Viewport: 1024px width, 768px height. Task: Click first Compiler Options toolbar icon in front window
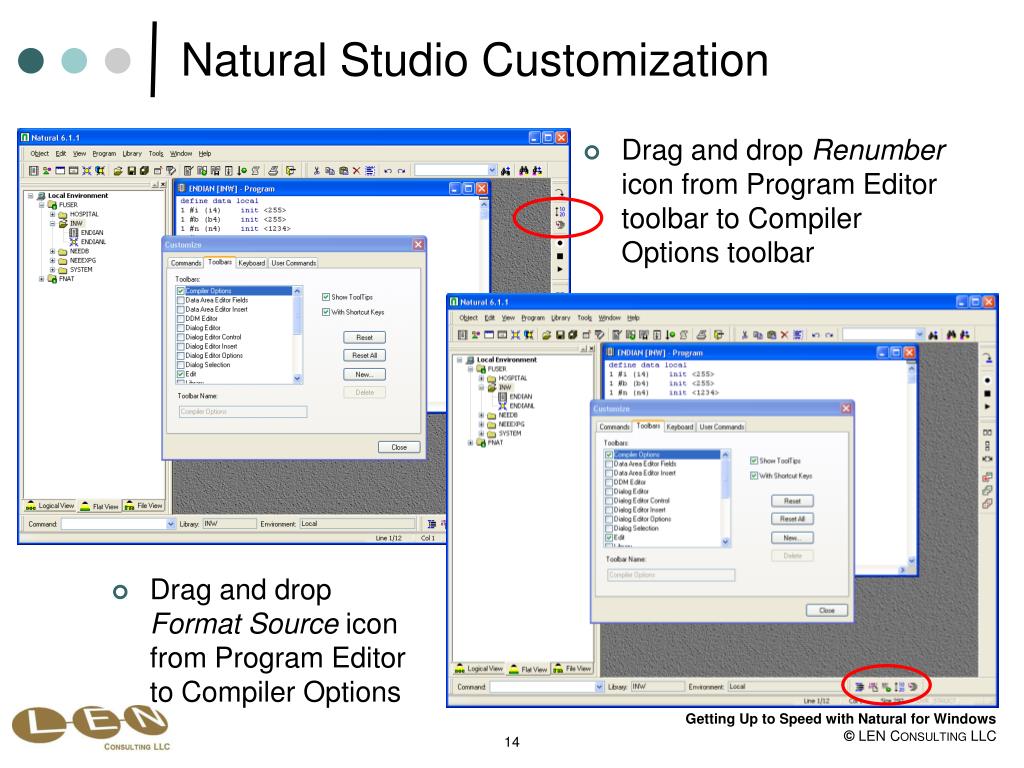pyautogui.click(x=859, y=687)
